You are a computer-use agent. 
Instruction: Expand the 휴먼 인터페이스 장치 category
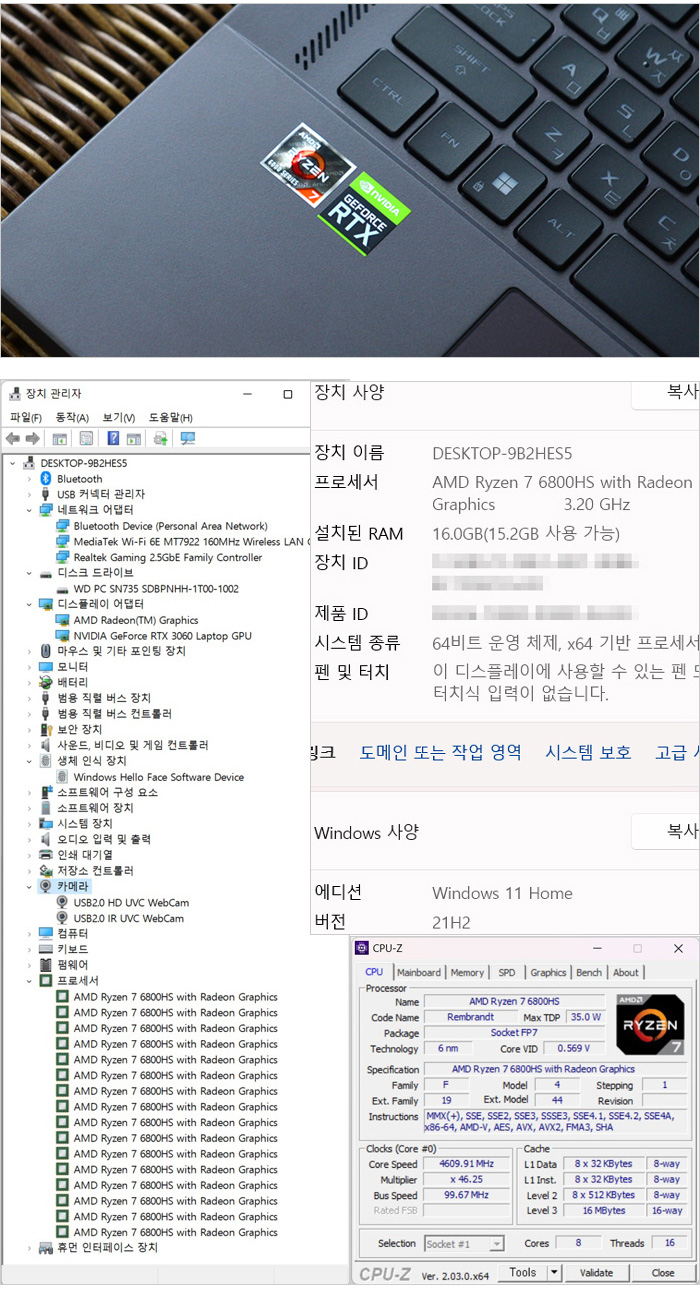29,1248
